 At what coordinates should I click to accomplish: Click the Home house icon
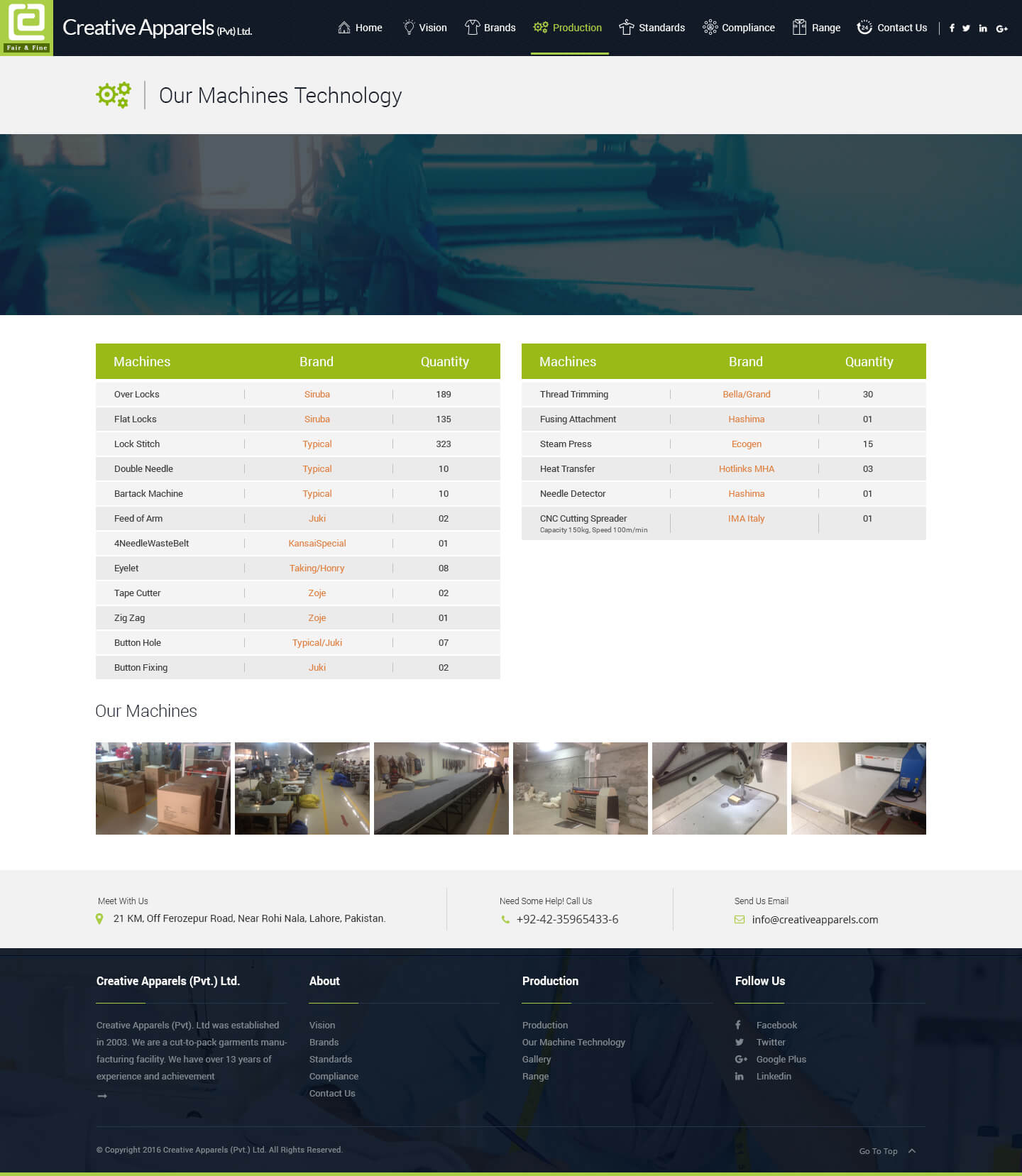pos(344,28)
